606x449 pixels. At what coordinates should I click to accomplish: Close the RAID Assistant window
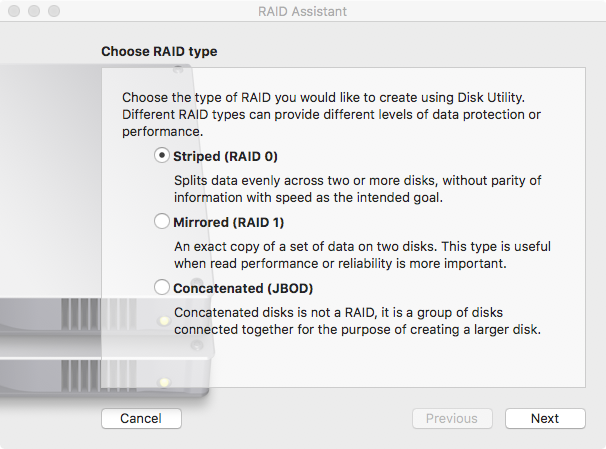(x=15, y=12)
